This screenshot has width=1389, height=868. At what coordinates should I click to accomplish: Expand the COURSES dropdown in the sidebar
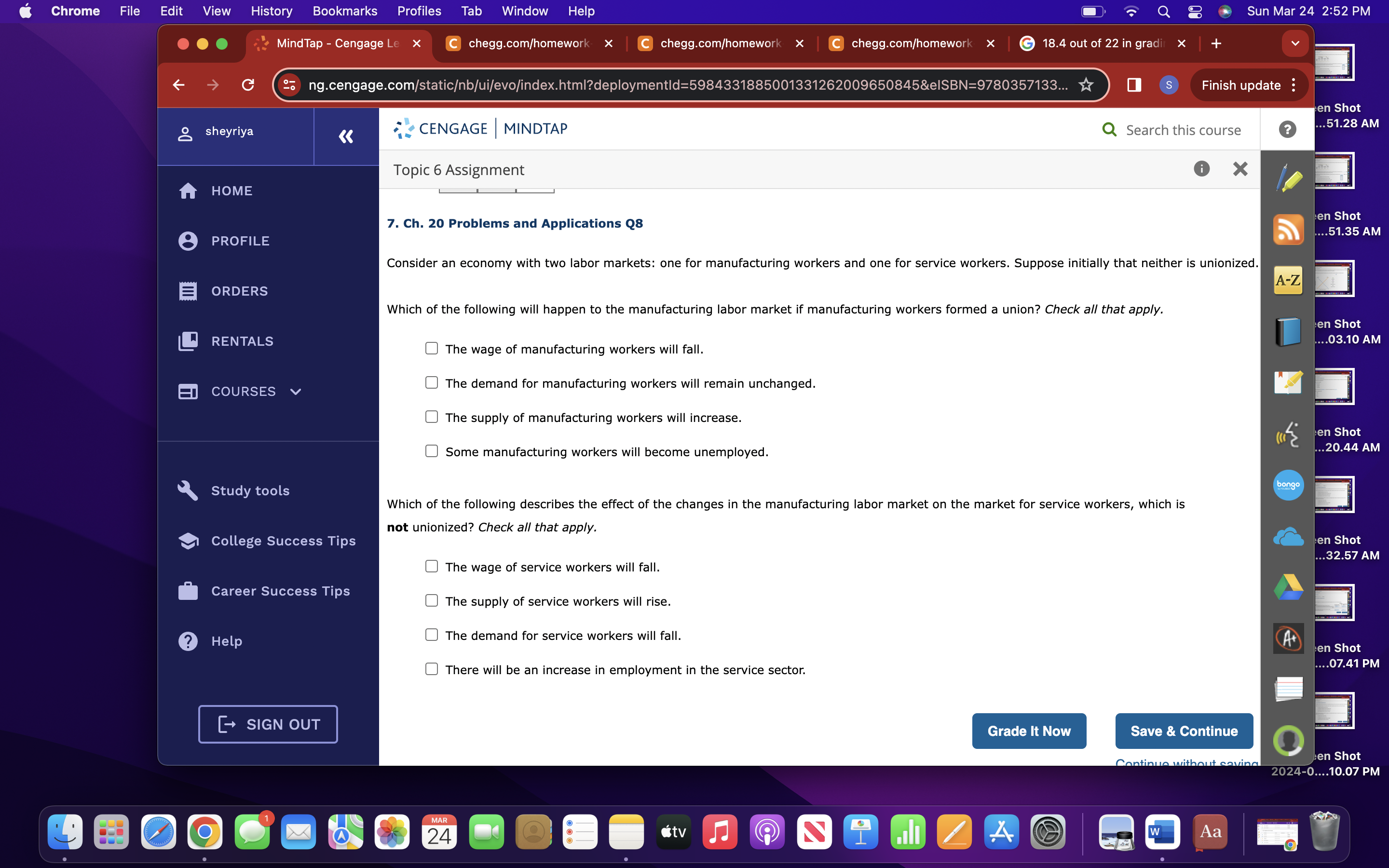pos(295,392)
